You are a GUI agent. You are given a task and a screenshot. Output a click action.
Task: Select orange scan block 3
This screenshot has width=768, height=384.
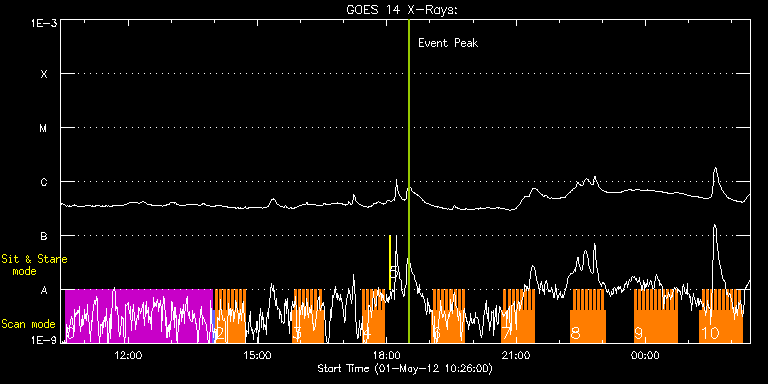coord(309,316)
